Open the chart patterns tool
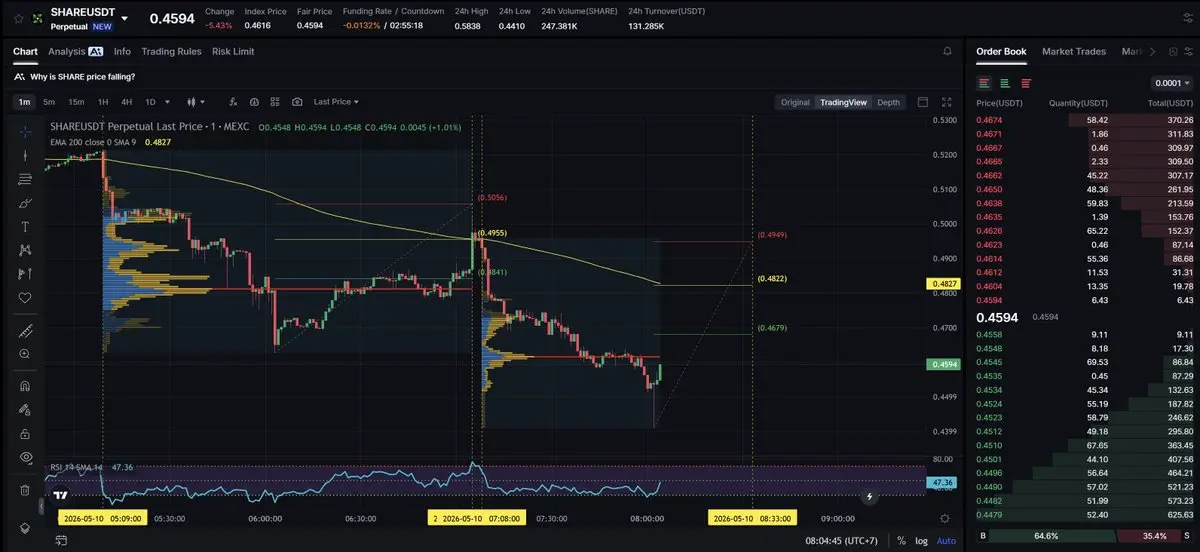Image resolution: width=1200 pixels, height=552 pixels. tap(25, 250)
